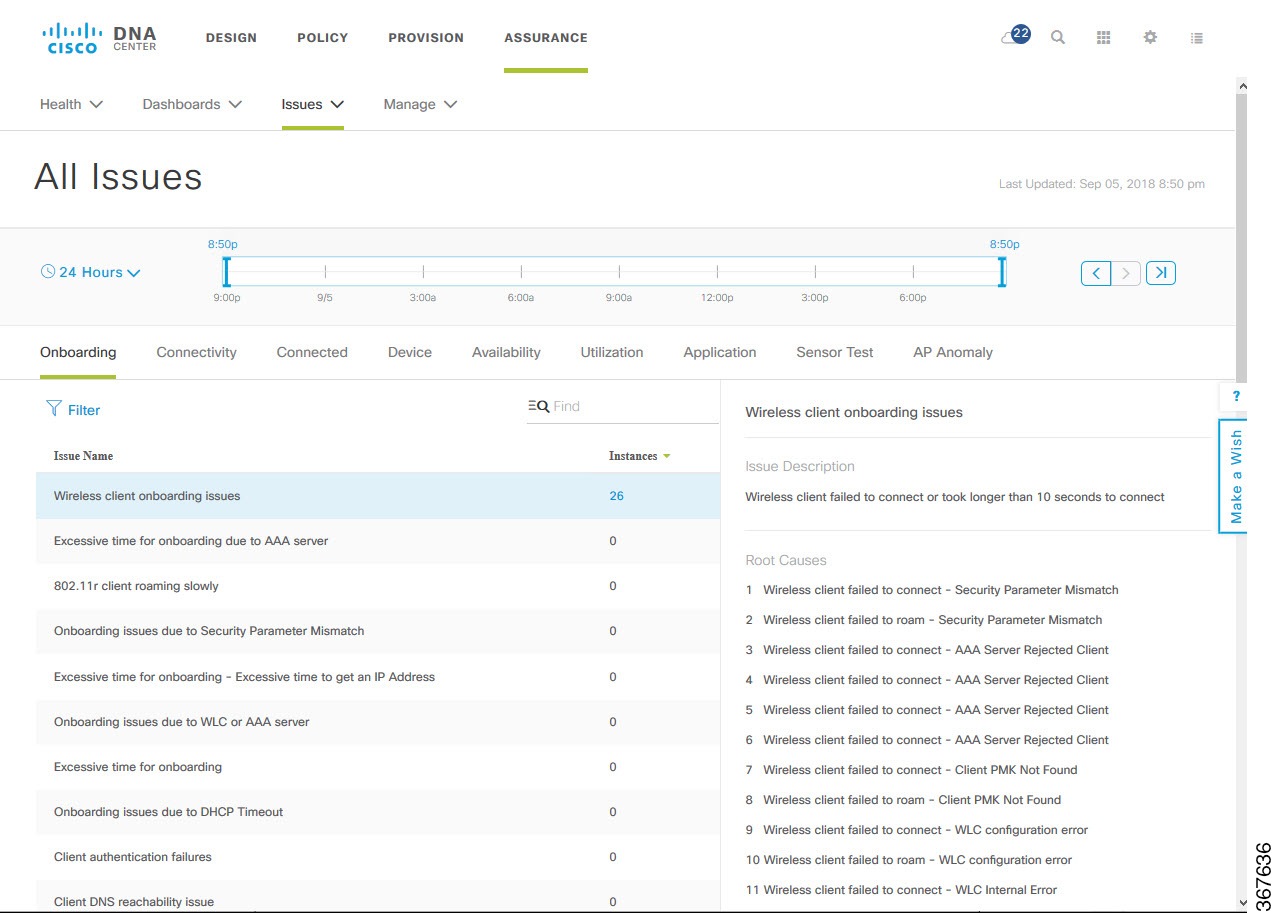Click the 26 instances link for wireless onboarding issues

coord(617,495)
